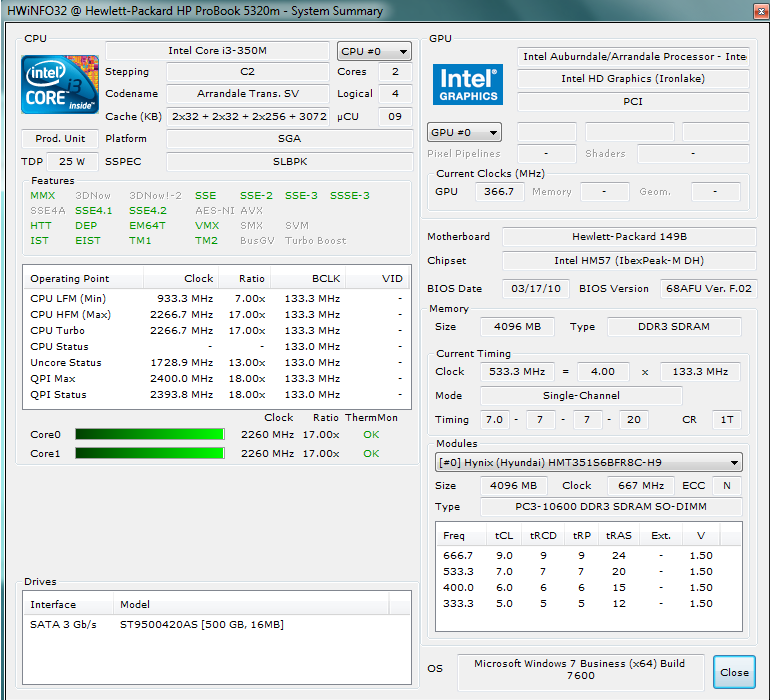Click the Intel HD Graphics (Ironlake) field
This screenshot has height=700, width=770.
[633, 79]
